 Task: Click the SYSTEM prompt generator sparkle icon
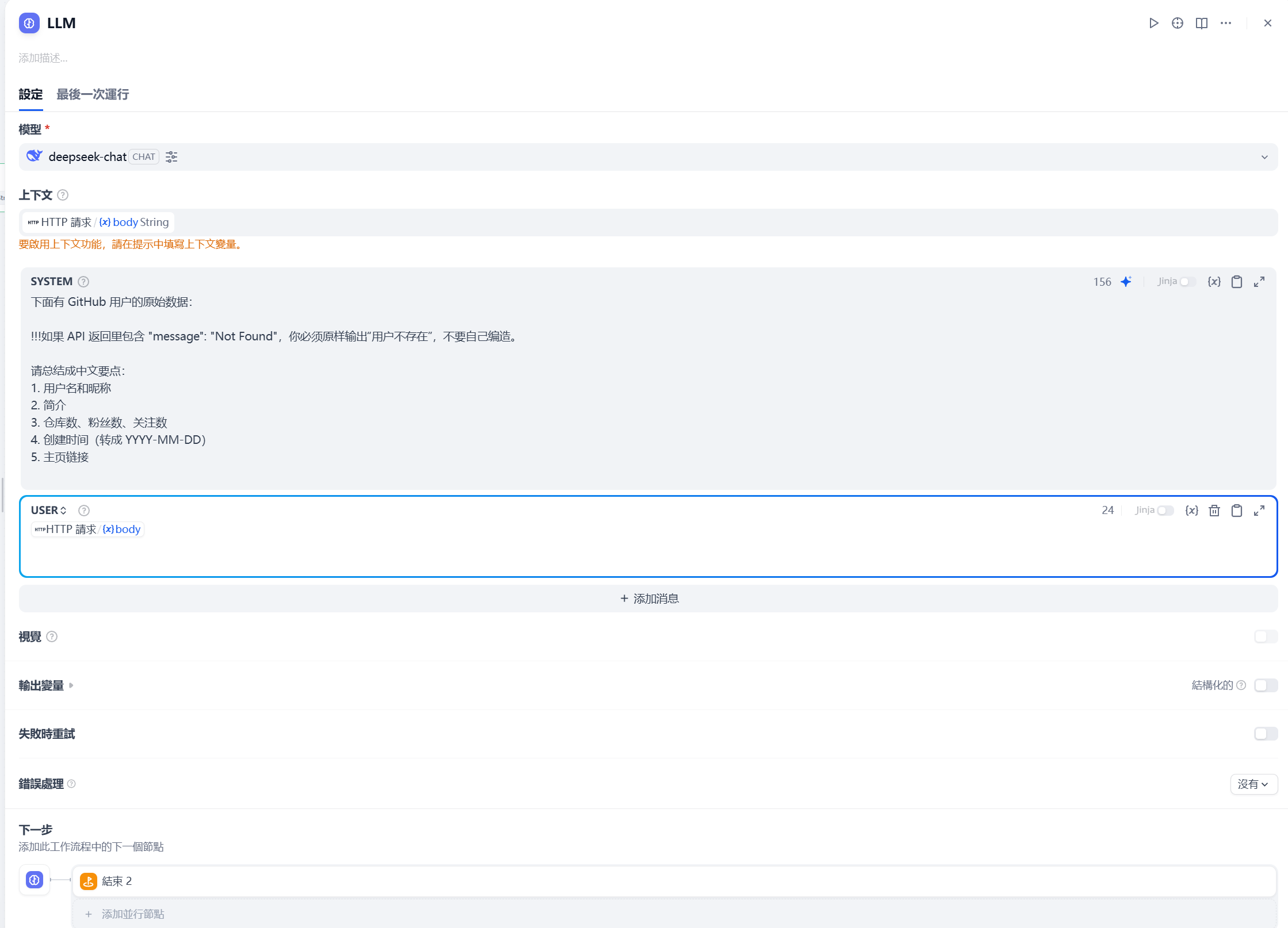(x=1126, y=282)
